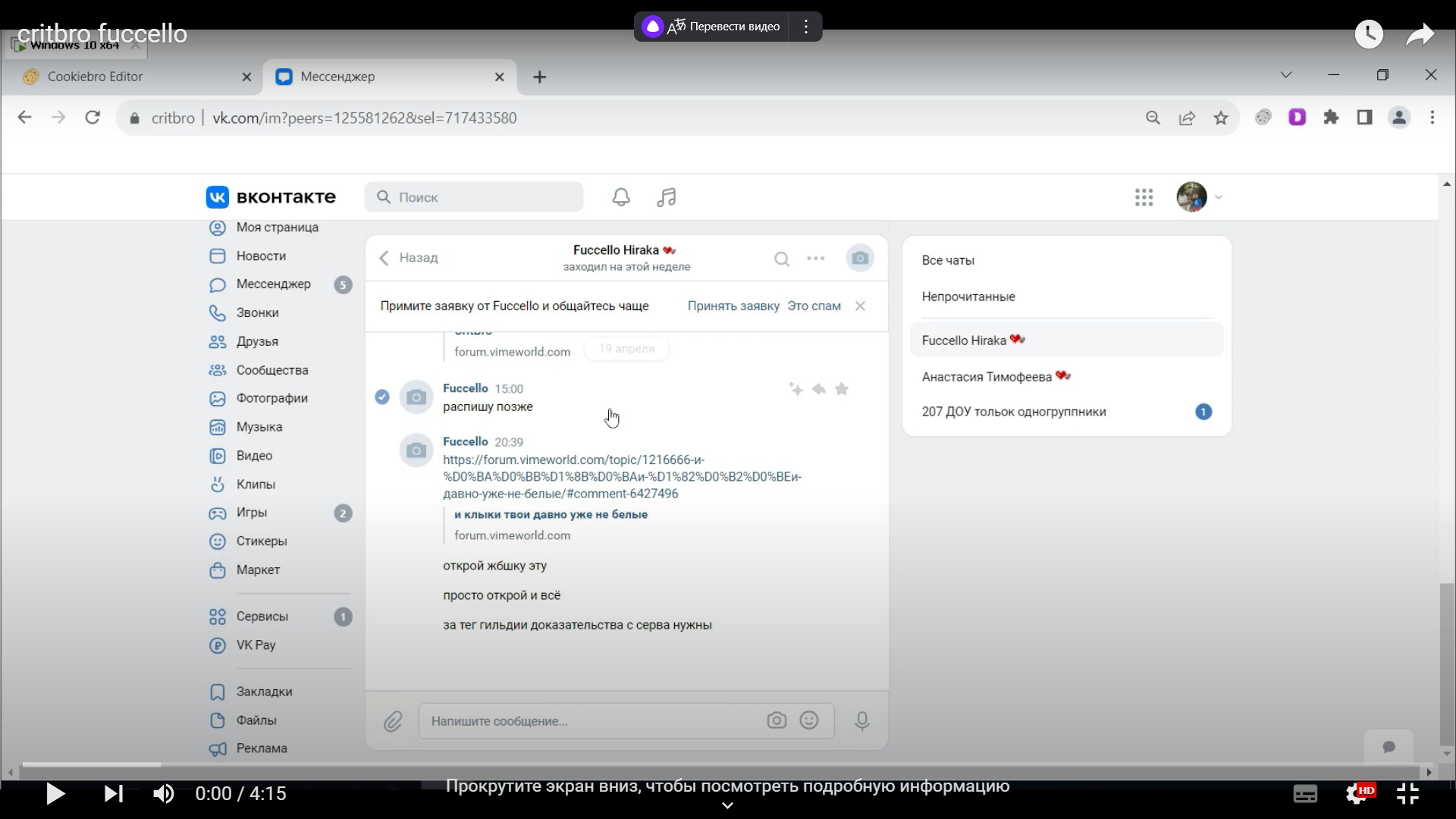
Task: Click the Принять заявку link
Action: pos(733,306)
